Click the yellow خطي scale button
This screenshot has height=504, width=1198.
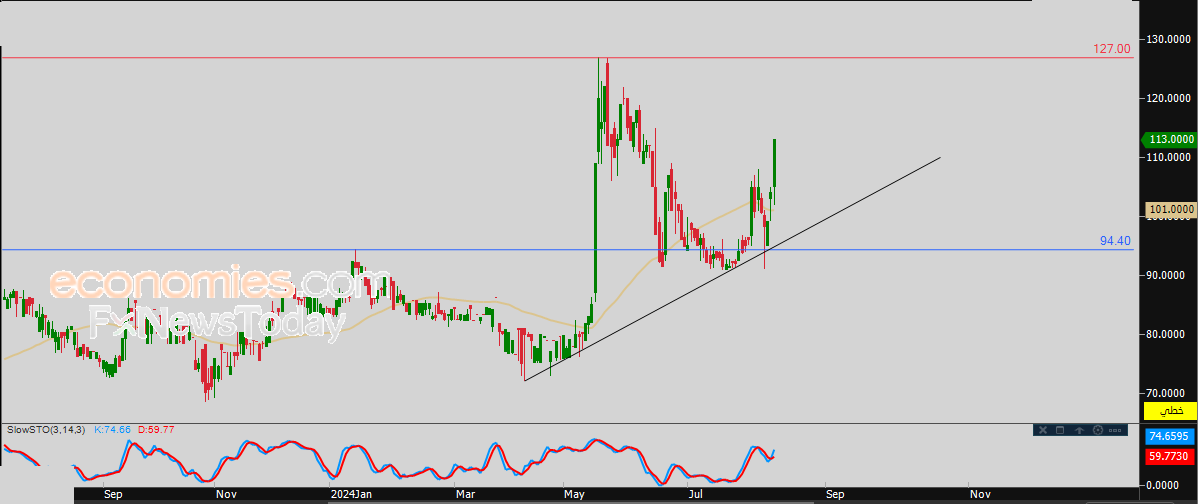coord(1170,411)
